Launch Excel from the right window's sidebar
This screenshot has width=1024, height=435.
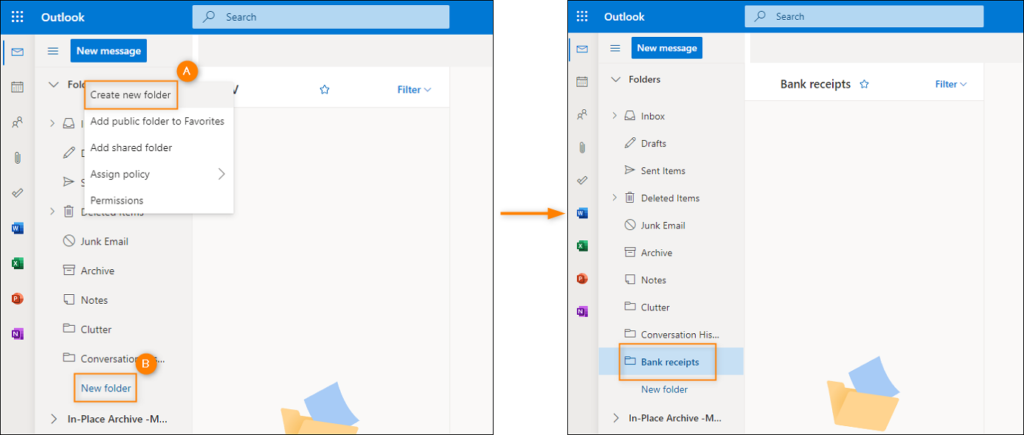click(582, 246)
